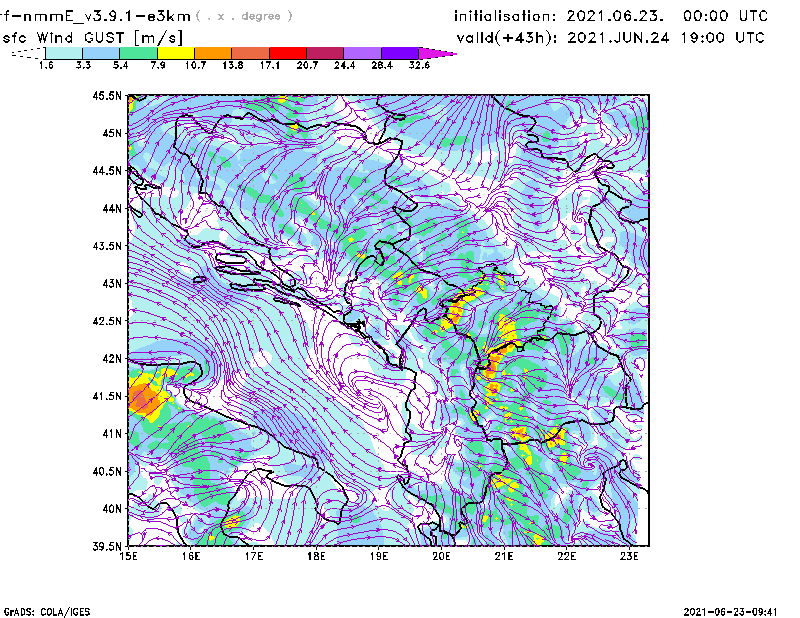Click the legend value 17.1
The width and height of the screenshot is (800, 618).
(x=270, y=65)
